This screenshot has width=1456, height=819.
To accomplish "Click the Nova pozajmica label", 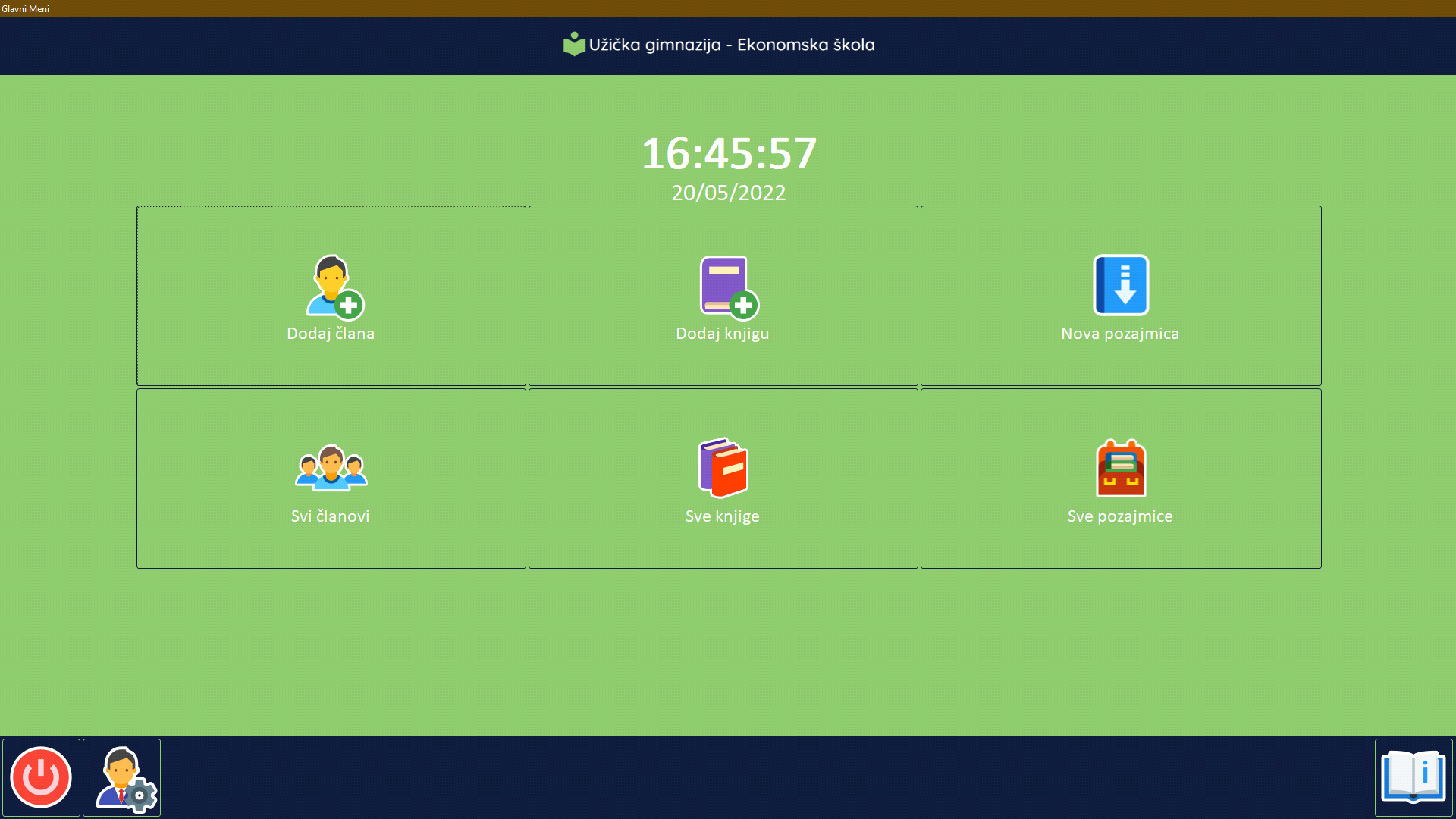I will (1120, 334).
